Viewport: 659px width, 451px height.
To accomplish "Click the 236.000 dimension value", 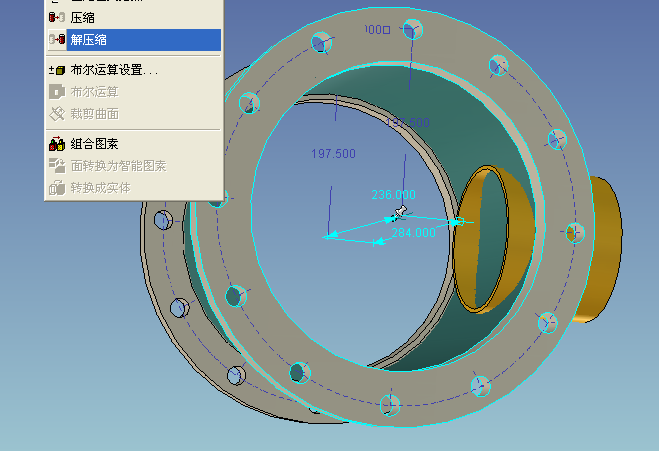I will [393, 195].
